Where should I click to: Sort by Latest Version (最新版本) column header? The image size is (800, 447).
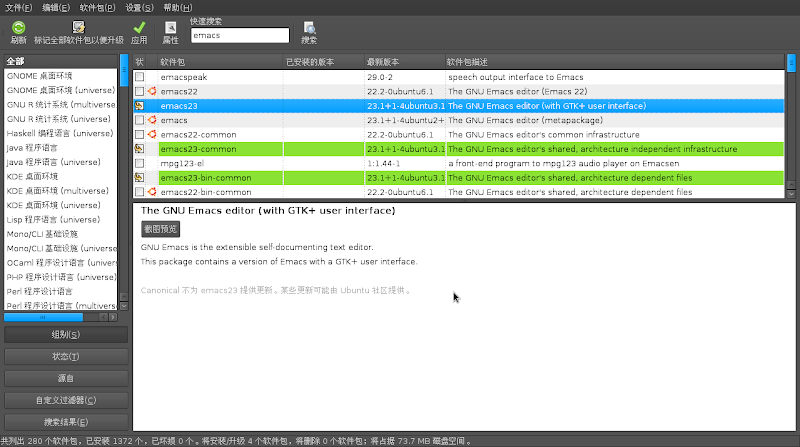click(405, 62)
